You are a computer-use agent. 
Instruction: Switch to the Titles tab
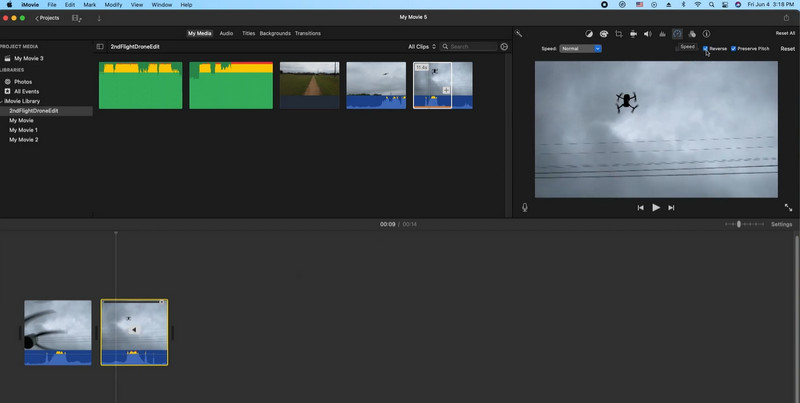pos(248,34)
